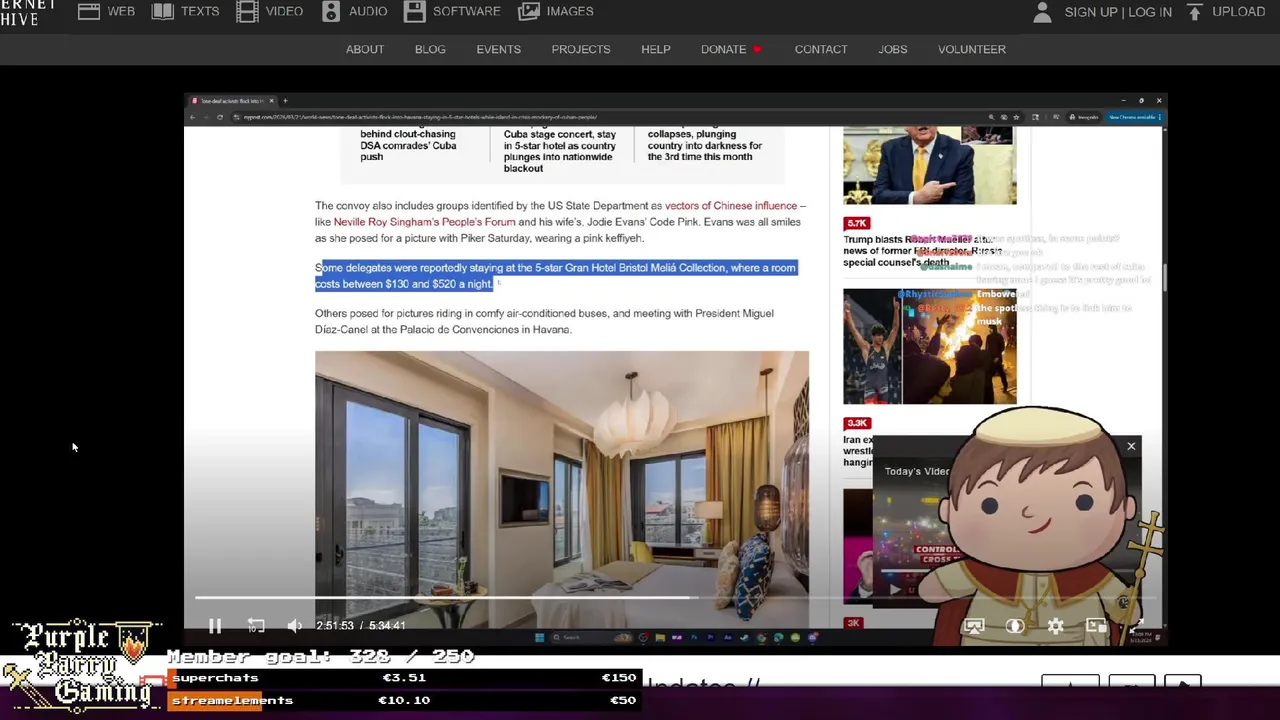The image size is (1280, 720).
Task: Click the Trump sidebar article thumbnail
Action: 929,165
